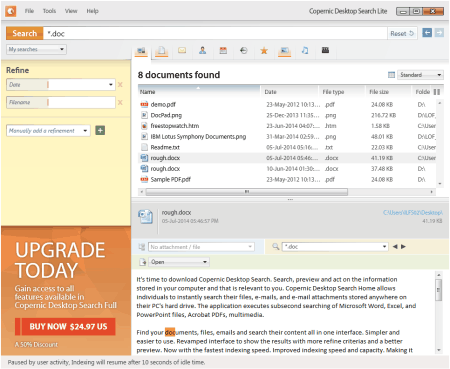The width and height of the screenshot is (450, 369).
Task: Expand the My searches dropdown
Action: 36,49
